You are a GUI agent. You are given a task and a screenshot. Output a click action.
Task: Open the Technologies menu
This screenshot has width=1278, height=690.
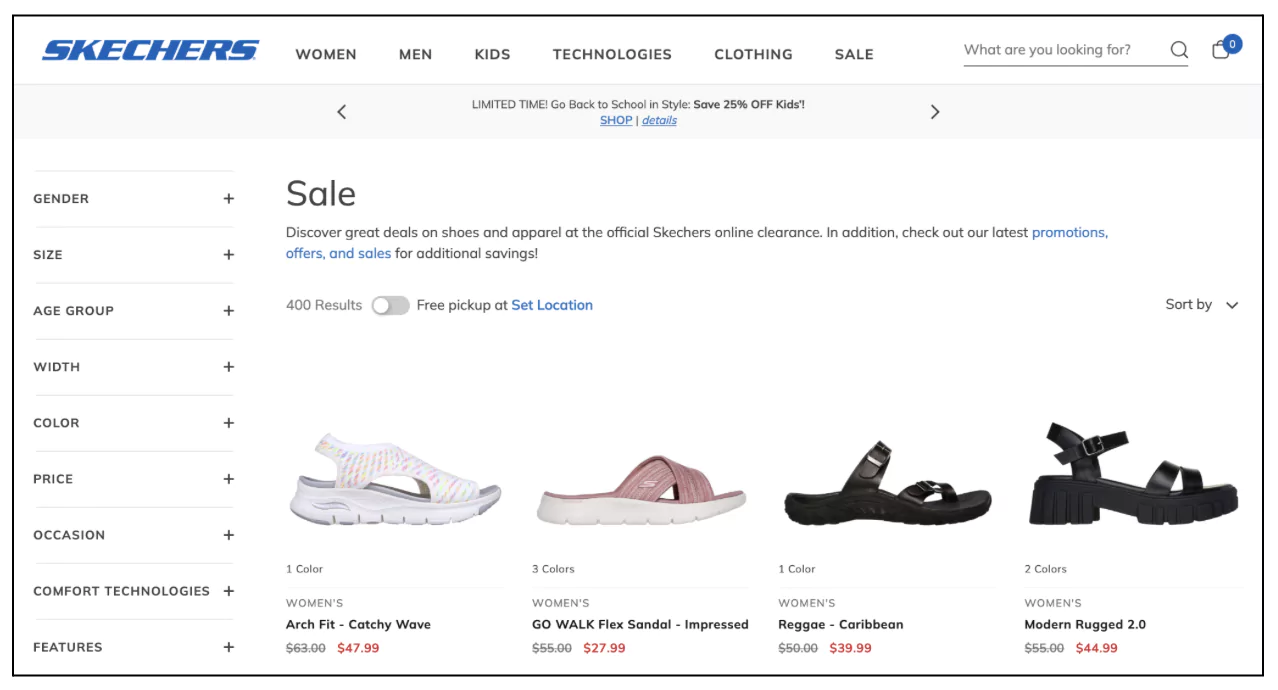point(612,54)
